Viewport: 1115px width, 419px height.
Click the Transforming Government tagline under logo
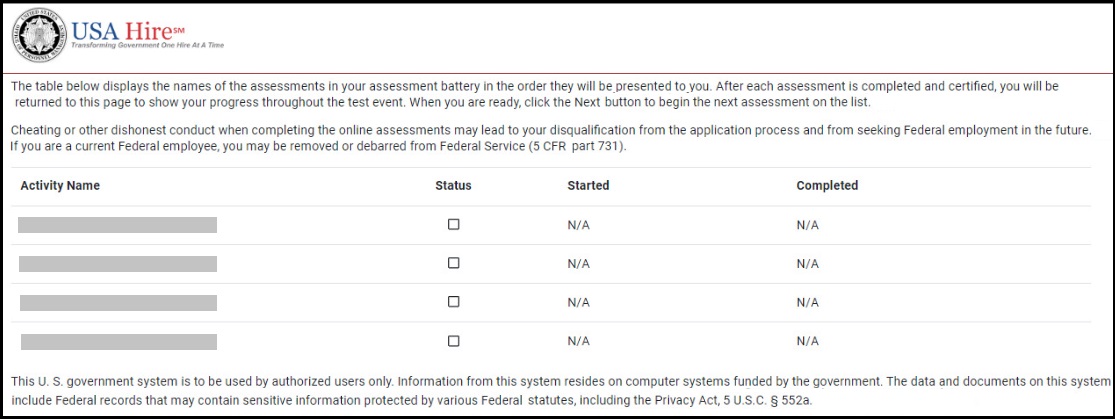coord(148,46)
